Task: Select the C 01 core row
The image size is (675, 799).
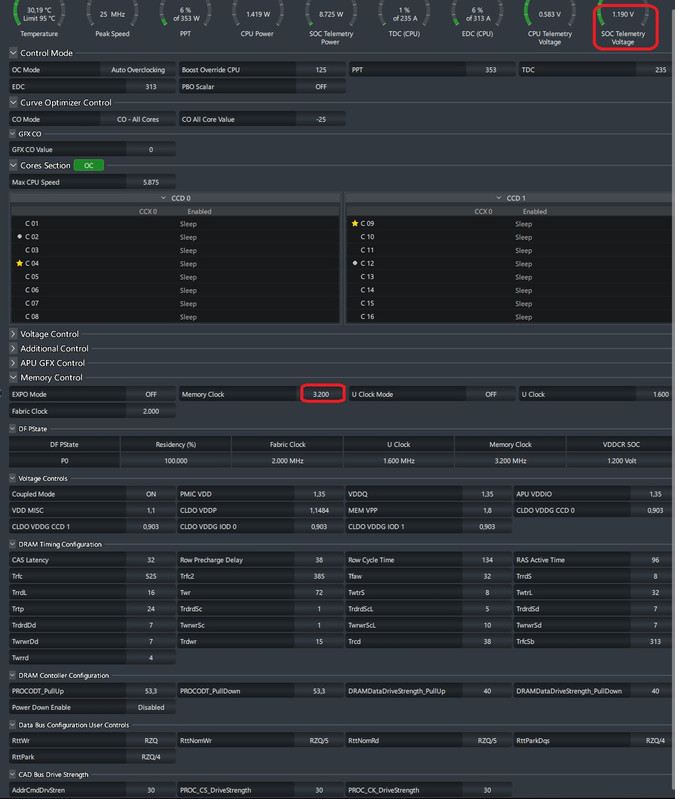Action: click(x=175, y=223)
